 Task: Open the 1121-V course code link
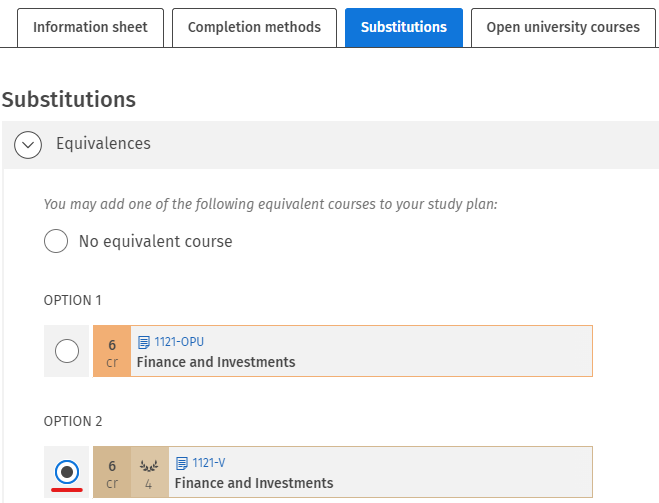[211, 463]
